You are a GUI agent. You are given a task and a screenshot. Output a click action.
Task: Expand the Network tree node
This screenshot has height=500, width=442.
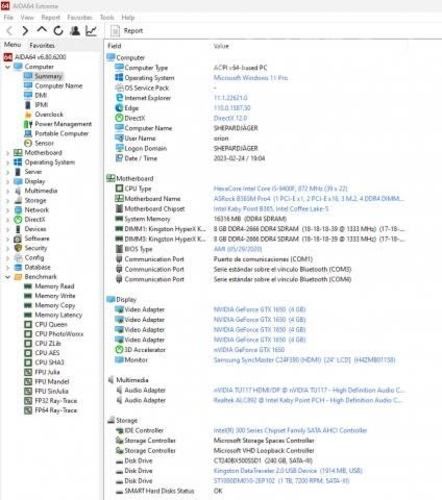[x=8, y=210]
